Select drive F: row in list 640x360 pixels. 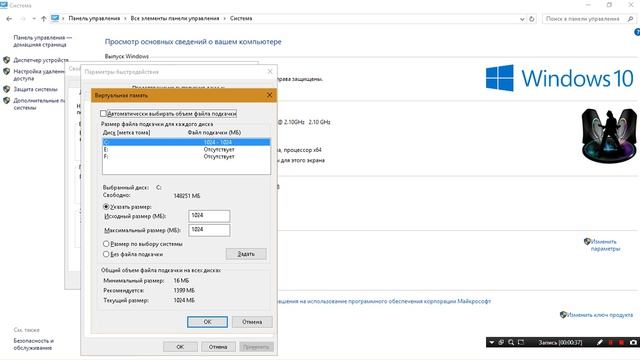pos(186,156)
